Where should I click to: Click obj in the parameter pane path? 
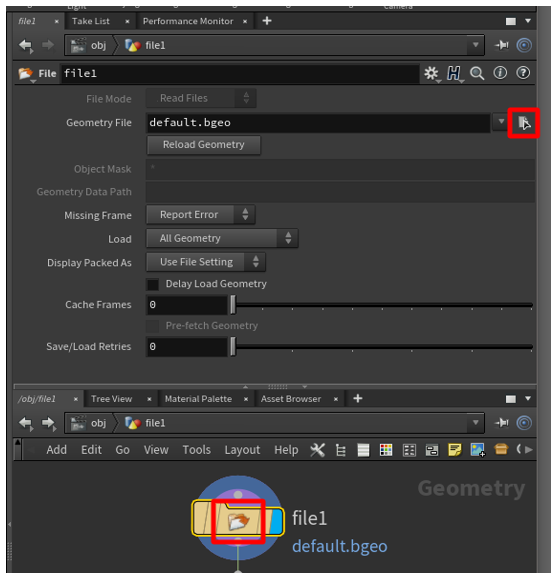pyautogui.click(x=98, y=45)
